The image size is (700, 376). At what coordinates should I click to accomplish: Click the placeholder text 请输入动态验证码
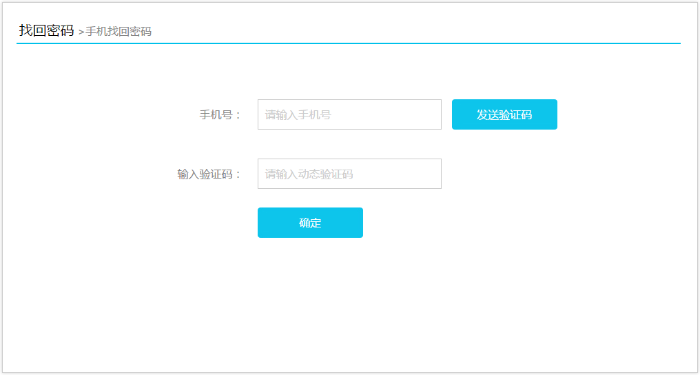309,174
